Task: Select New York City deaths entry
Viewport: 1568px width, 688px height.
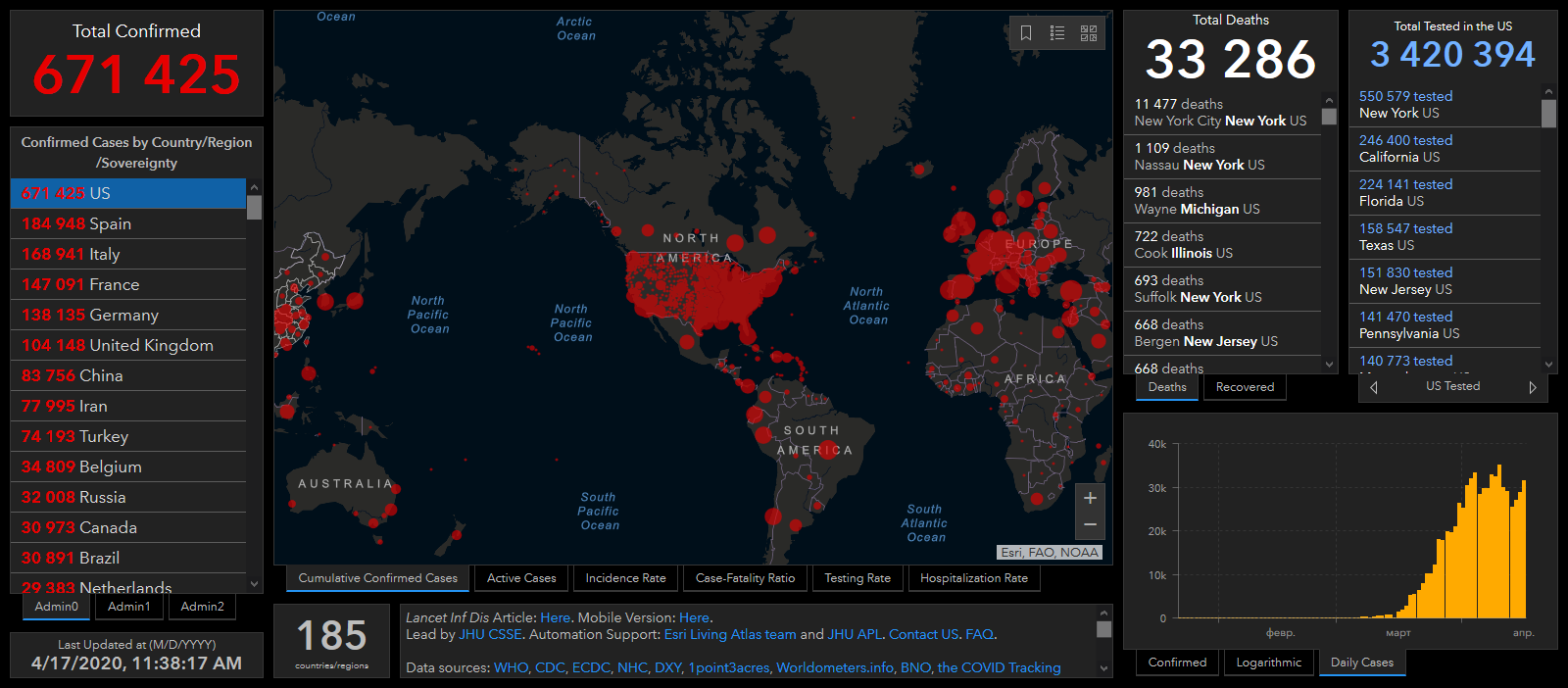Action: [x=1222, y=112]
